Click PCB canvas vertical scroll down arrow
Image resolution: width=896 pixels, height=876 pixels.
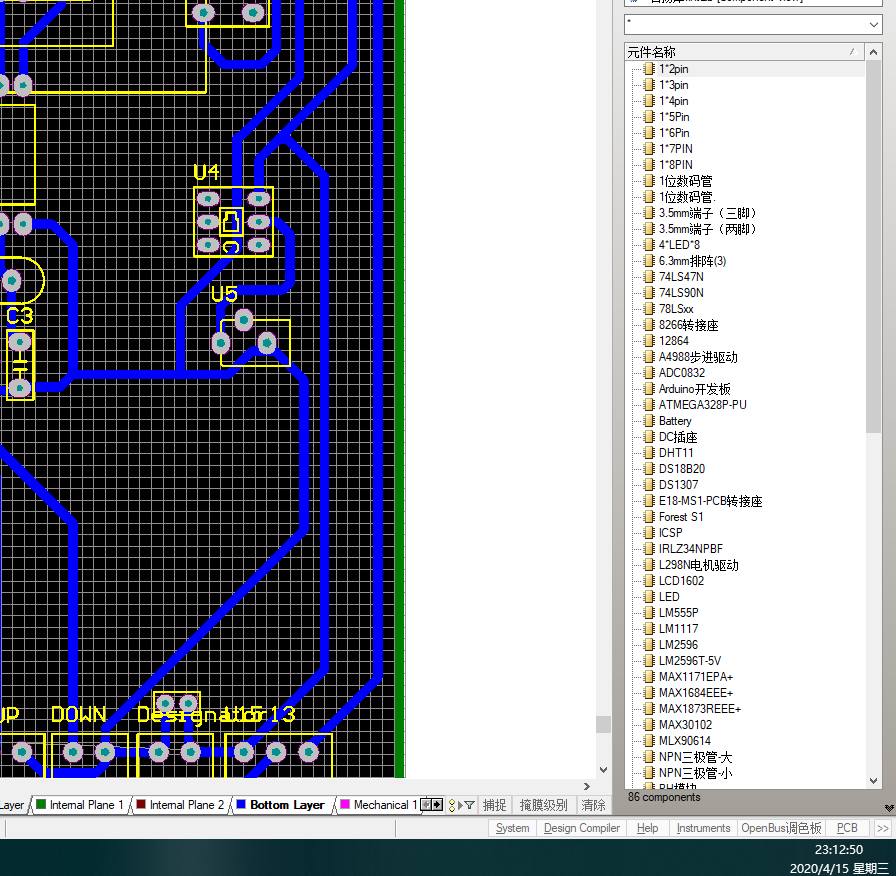603,770
